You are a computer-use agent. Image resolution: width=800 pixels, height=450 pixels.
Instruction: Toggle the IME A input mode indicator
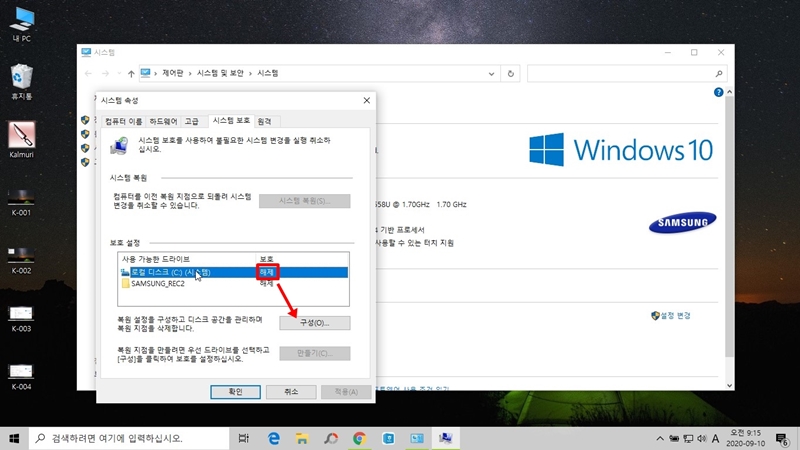pos(716,439)
